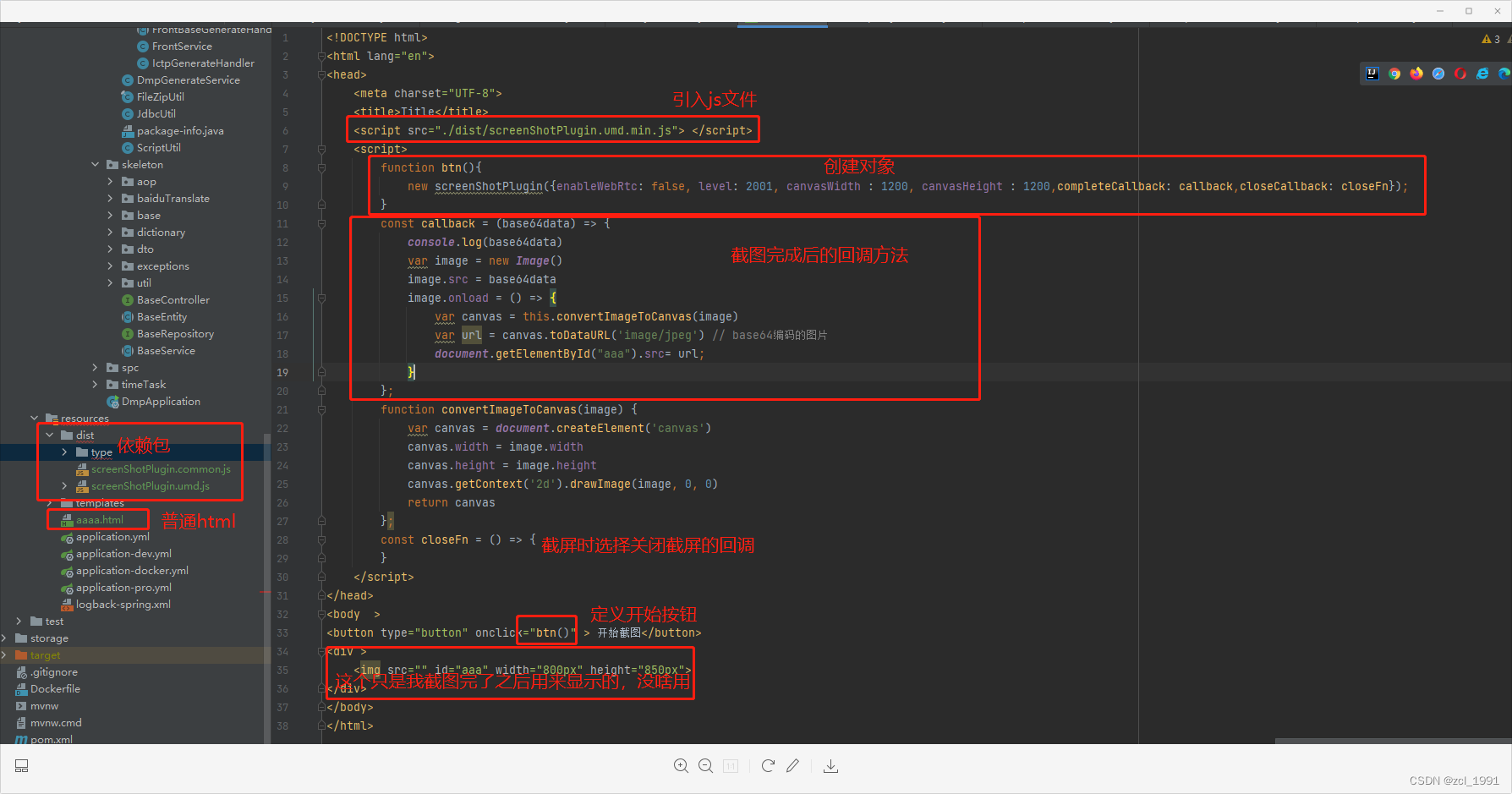This screenshot has width=1512, height=794.
Task: Click the aaaa.html file icon
Action: pos(67,520)
